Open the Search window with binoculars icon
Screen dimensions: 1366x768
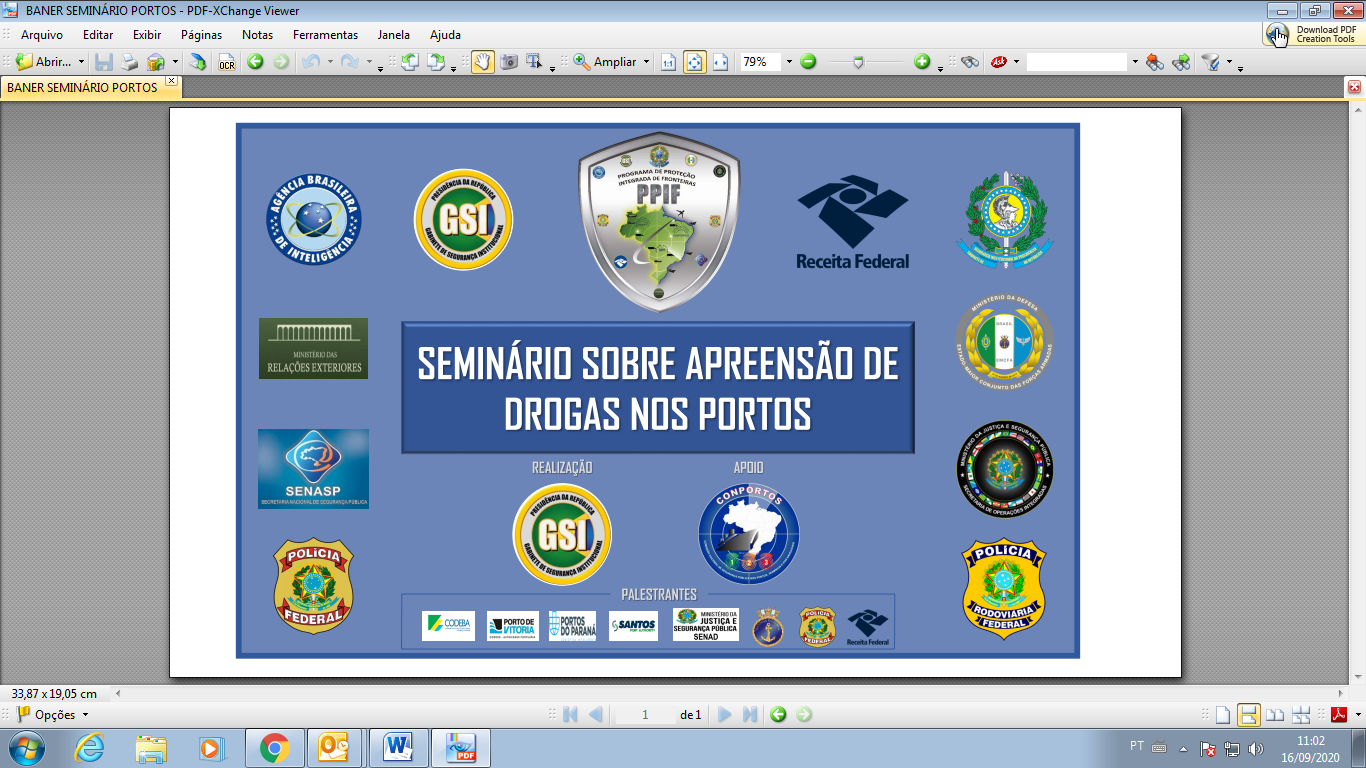[971, 62]
